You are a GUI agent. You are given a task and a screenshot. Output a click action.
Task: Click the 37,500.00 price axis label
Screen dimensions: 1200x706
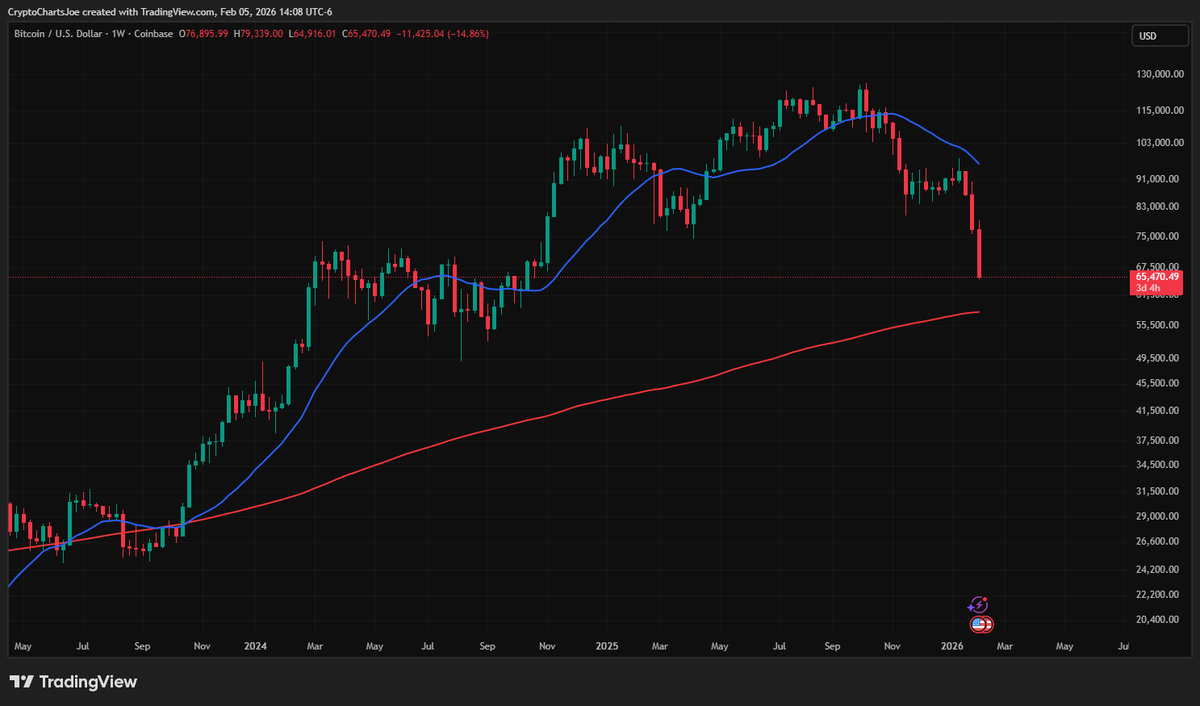coord(1160,440)
